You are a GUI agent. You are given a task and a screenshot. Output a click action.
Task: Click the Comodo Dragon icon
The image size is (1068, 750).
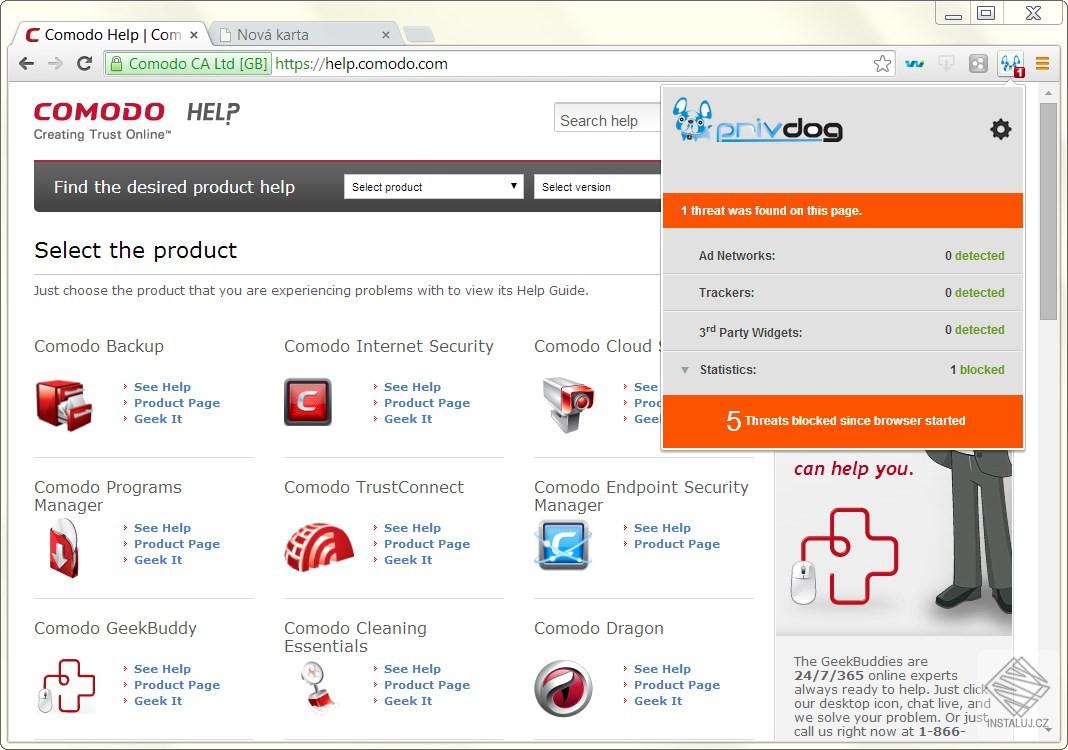[x=563, y=688]
